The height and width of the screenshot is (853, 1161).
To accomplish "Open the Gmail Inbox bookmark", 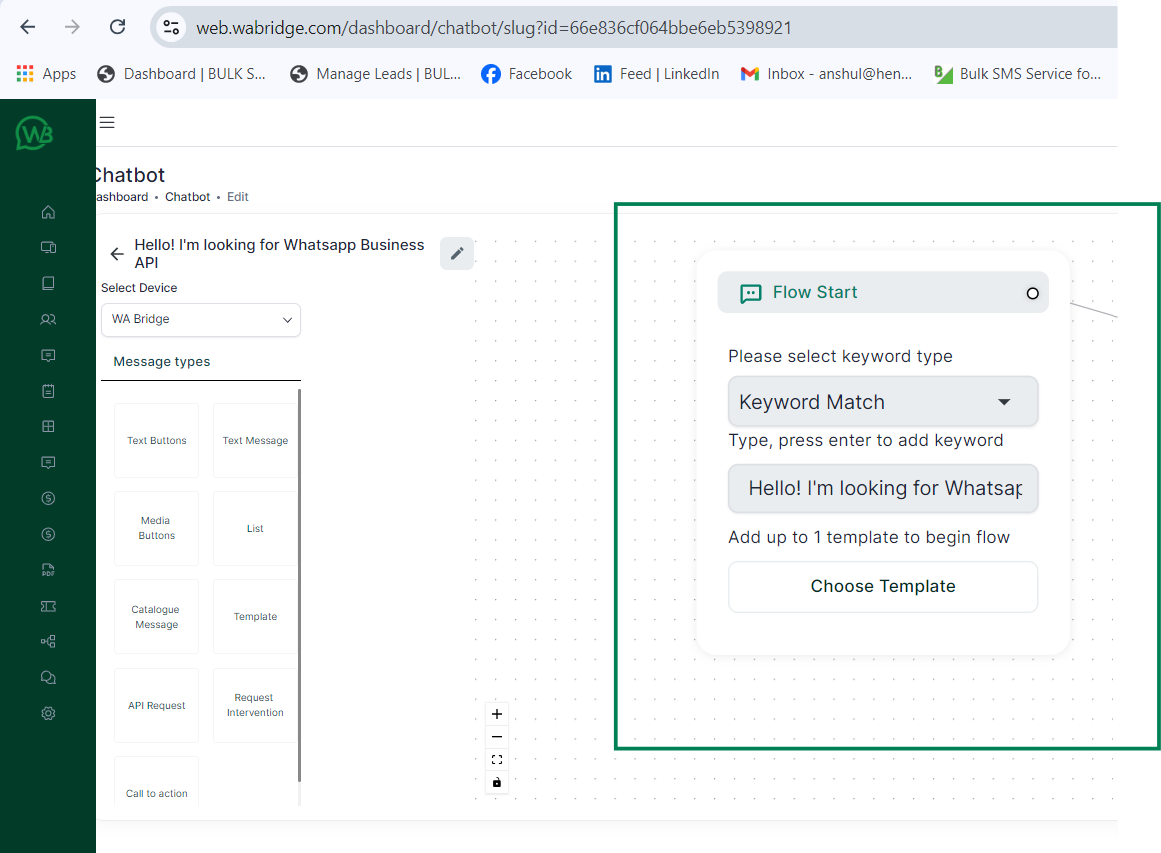I will pos(826,73).
